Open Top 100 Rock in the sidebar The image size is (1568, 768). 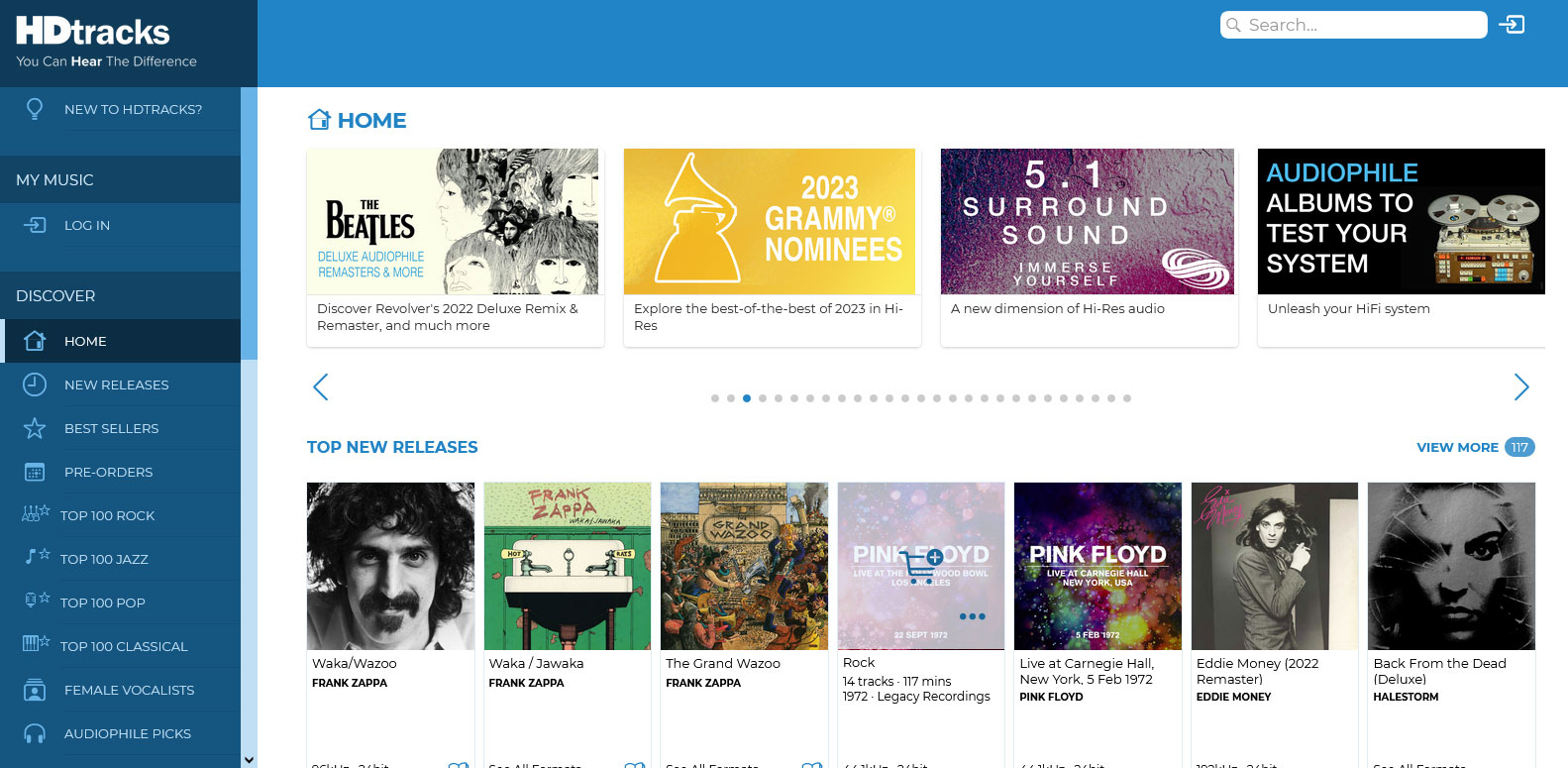point(107,515)
